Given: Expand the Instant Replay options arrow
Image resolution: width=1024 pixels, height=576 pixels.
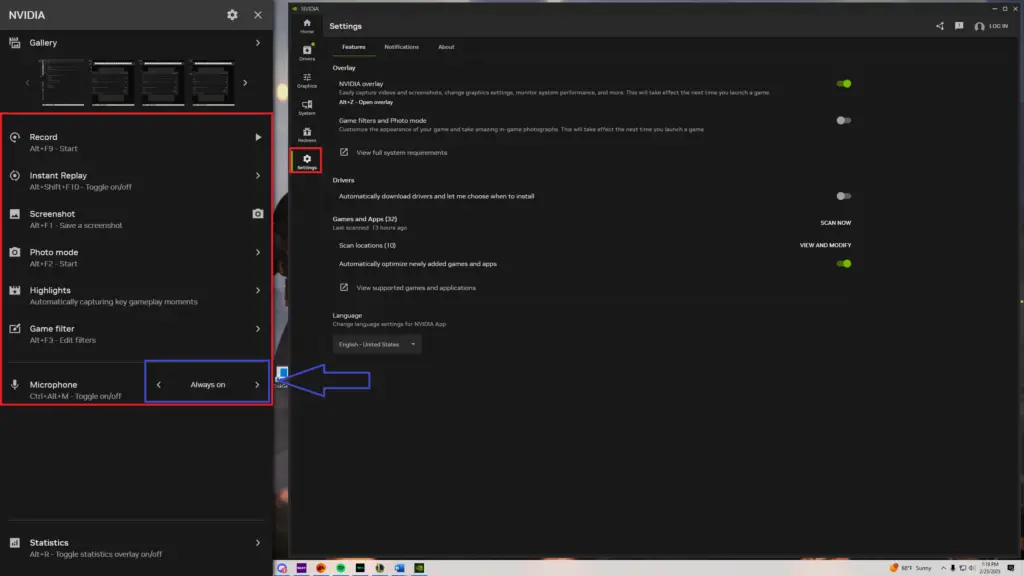Looking at the screenshot, I should (258, 176).
